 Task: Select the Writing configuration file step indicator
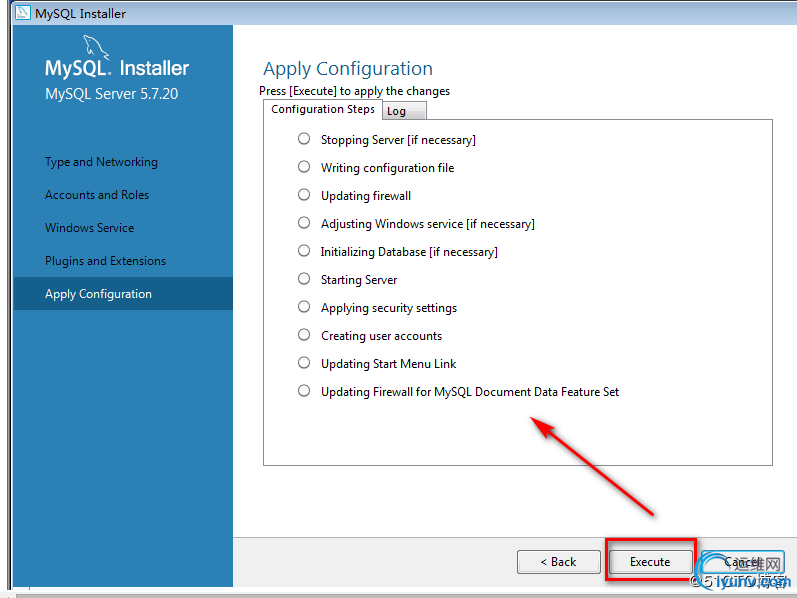pos(304,166)
